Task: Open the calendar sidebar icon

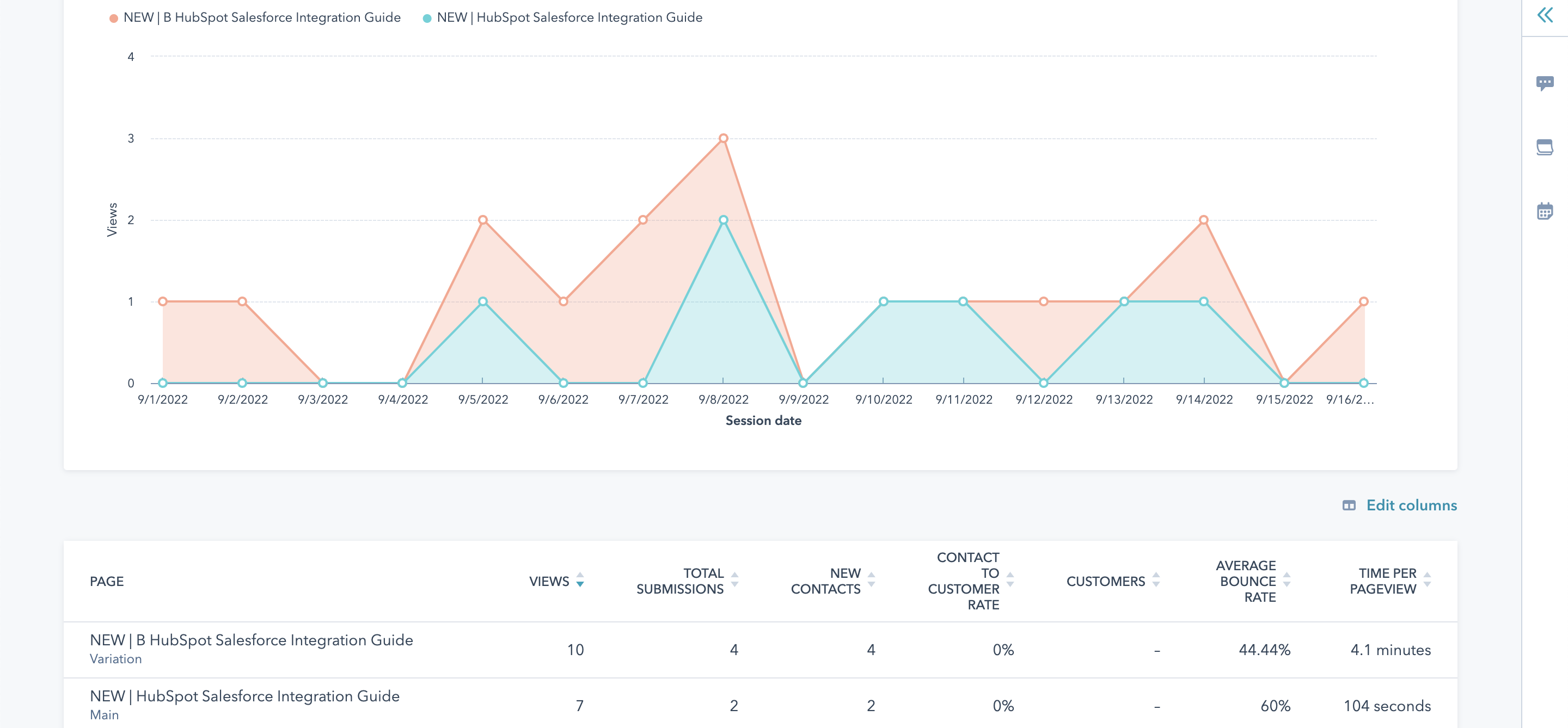Action: (x=1545, y=211)
